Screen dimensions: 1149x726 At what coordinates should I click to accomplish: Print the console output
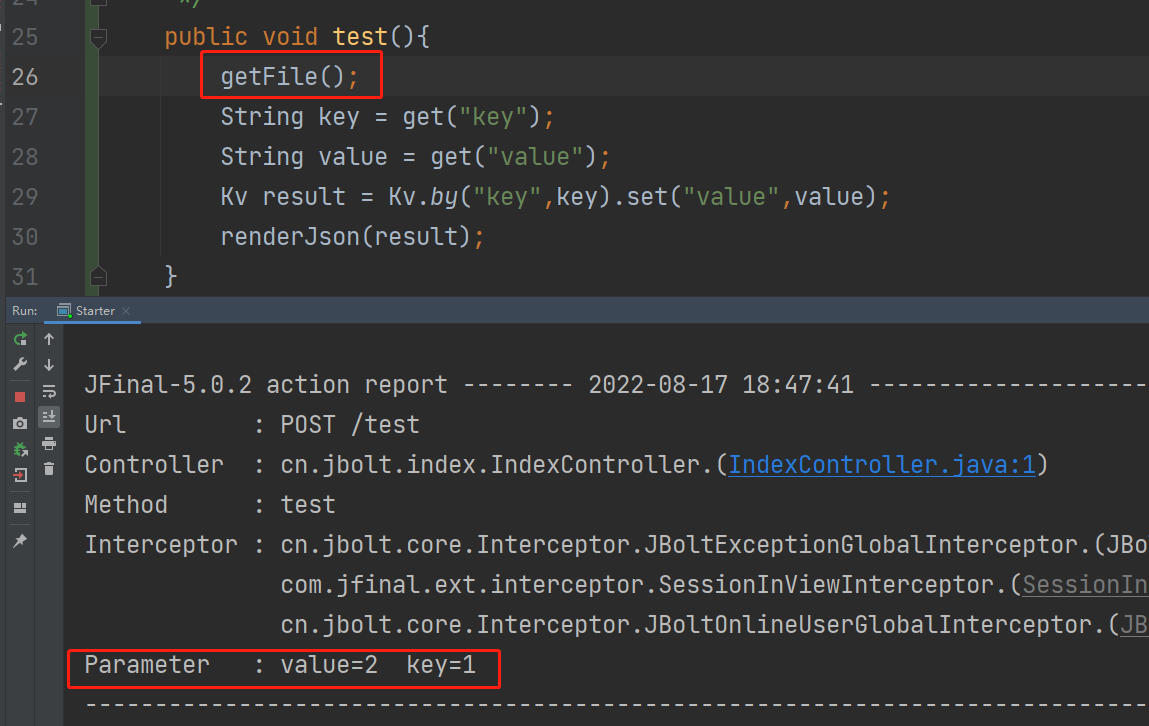[49, 443]
